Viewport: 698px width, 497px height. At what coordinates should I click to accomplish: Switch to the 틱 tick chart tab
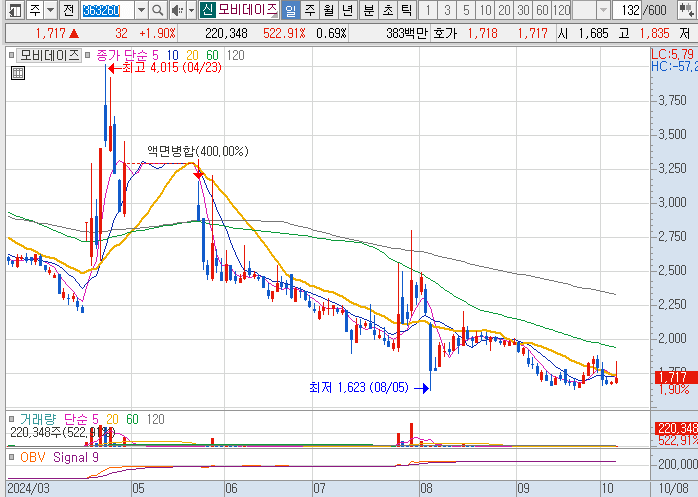[406, 10]
